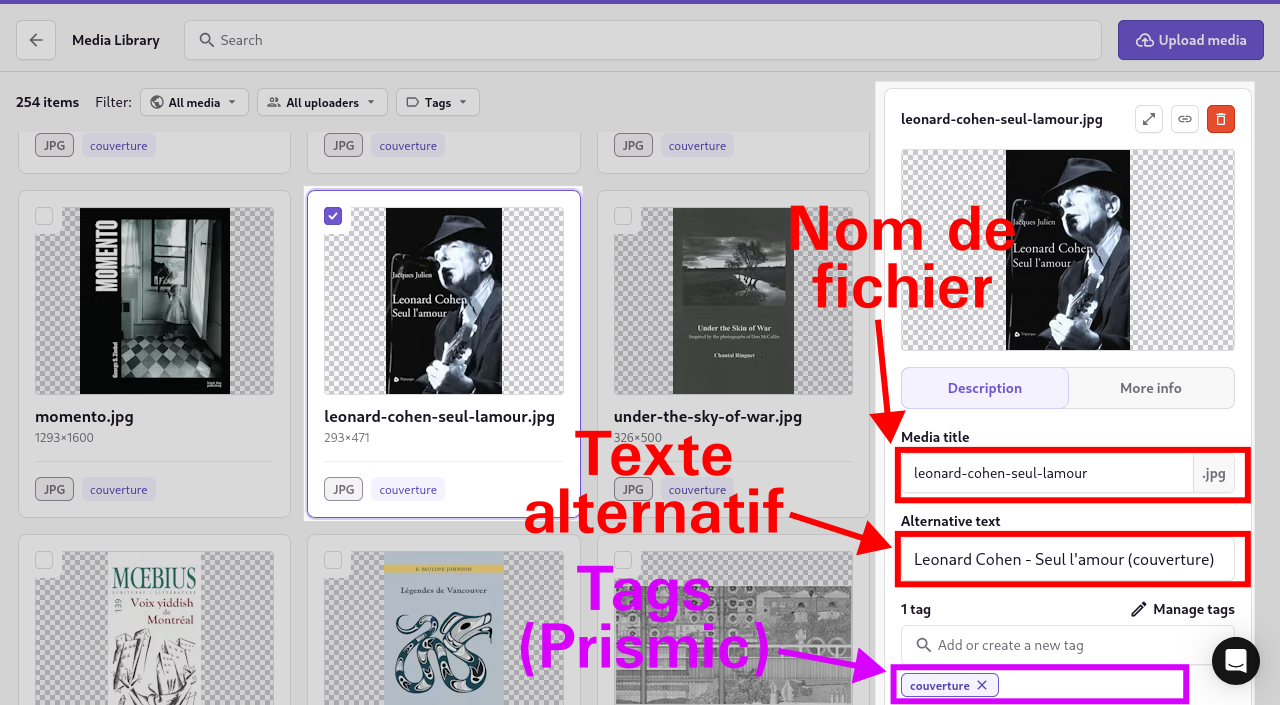Select the Leonard Cohen cover thumbnail in grid

[x=444, y=301]
